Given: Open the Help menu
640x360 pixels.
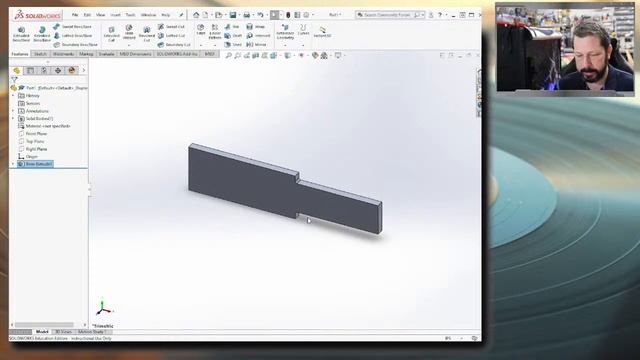Looking at the screenshot, I should pyautogui.click(x=165, y=15).
